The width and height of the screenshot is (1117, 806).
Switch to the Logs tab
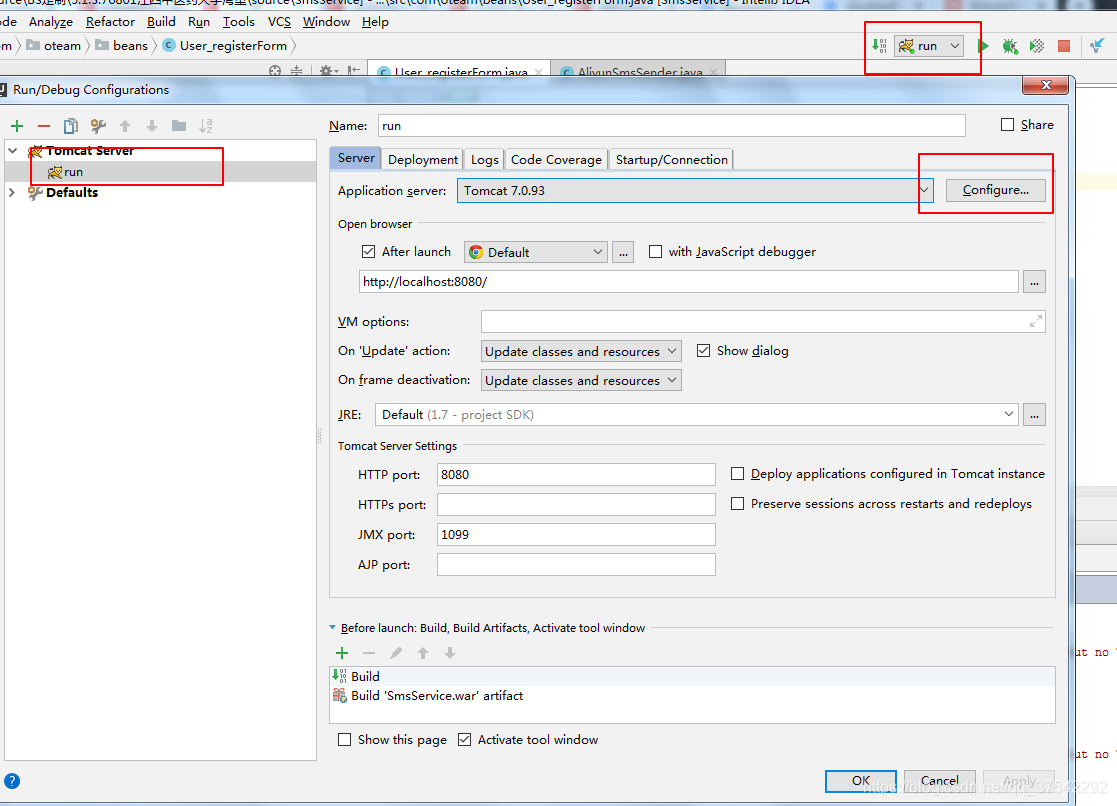click(x=484, y=160)
